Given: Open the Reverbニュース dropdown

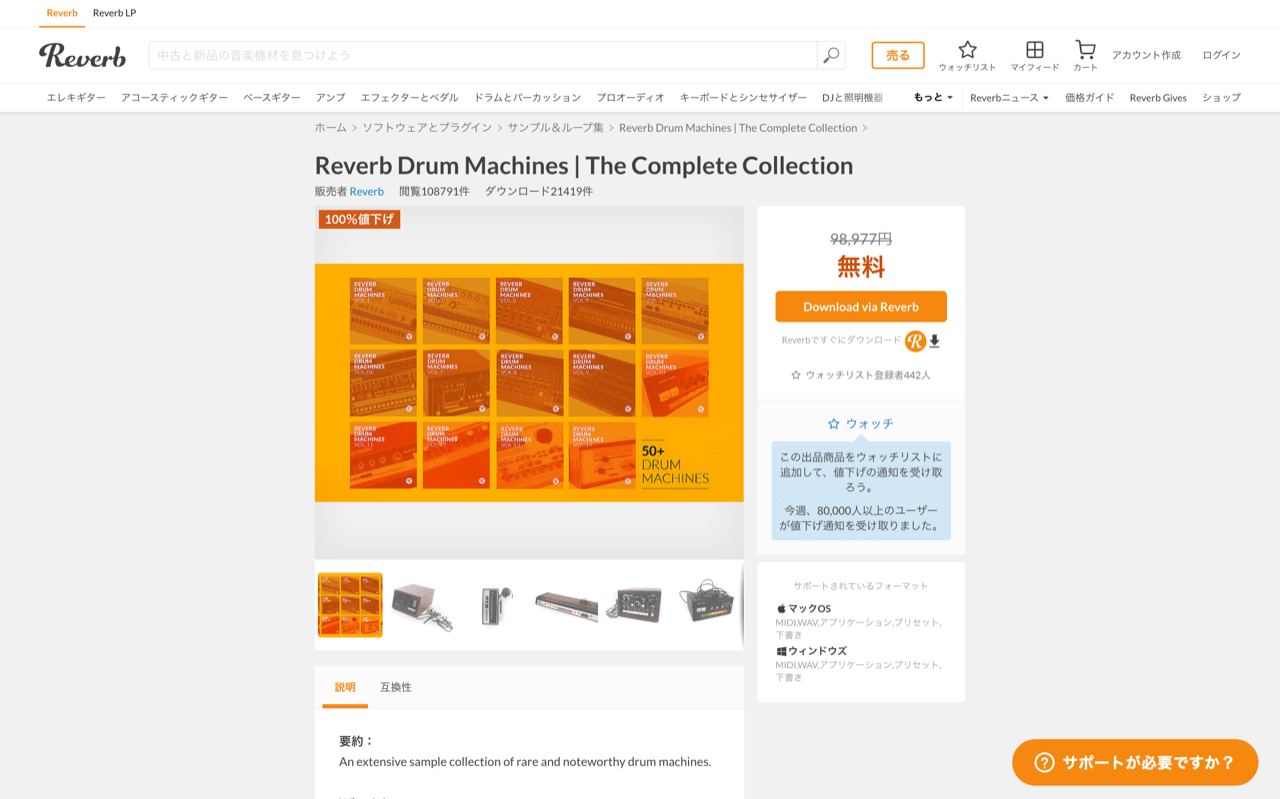Looking at the screenshot, I should (1008, 97).
